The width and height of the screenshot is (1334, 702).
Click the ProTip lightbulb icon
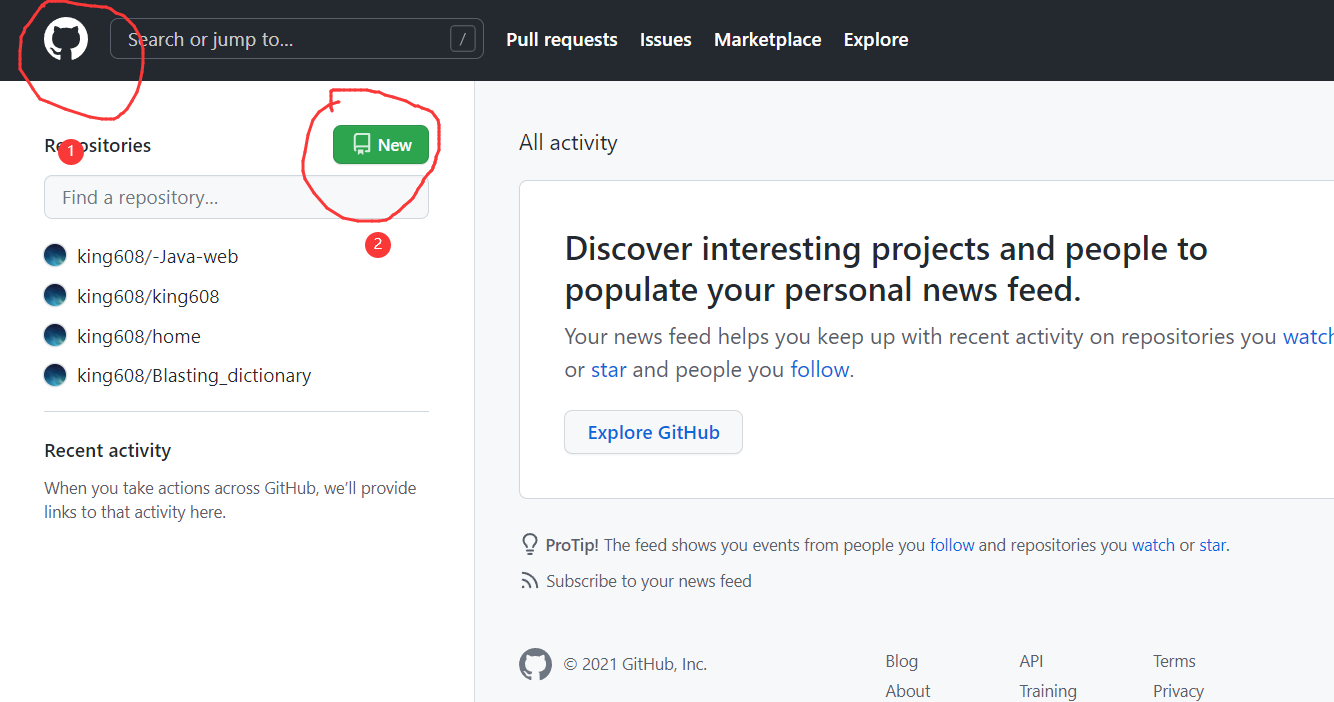coord(530,544)
